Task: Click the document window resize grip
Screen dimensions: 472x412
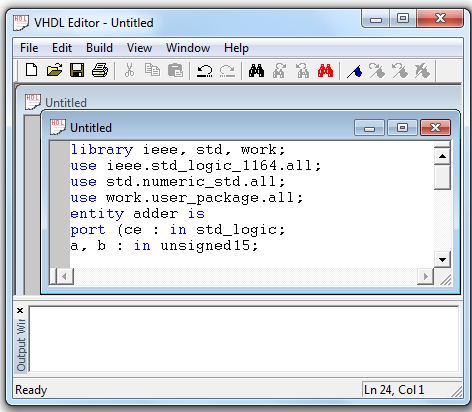Action: point(445,279)
